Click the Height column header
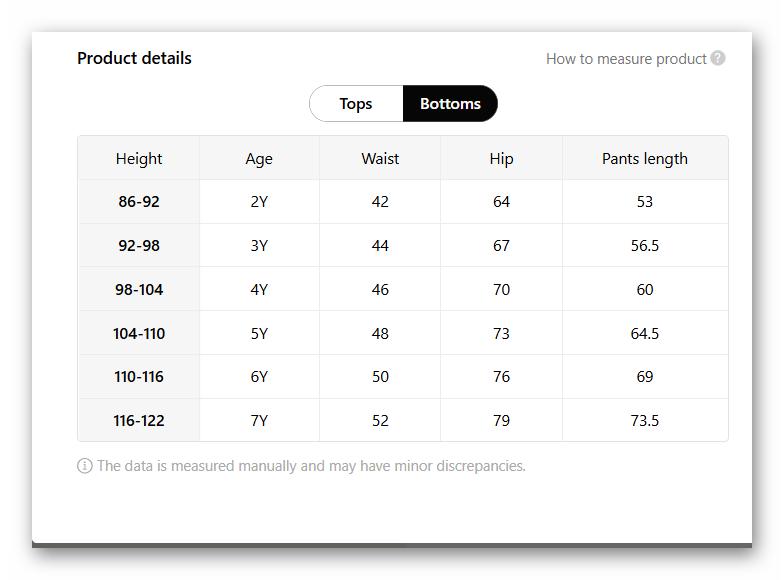 click(139, 158)
